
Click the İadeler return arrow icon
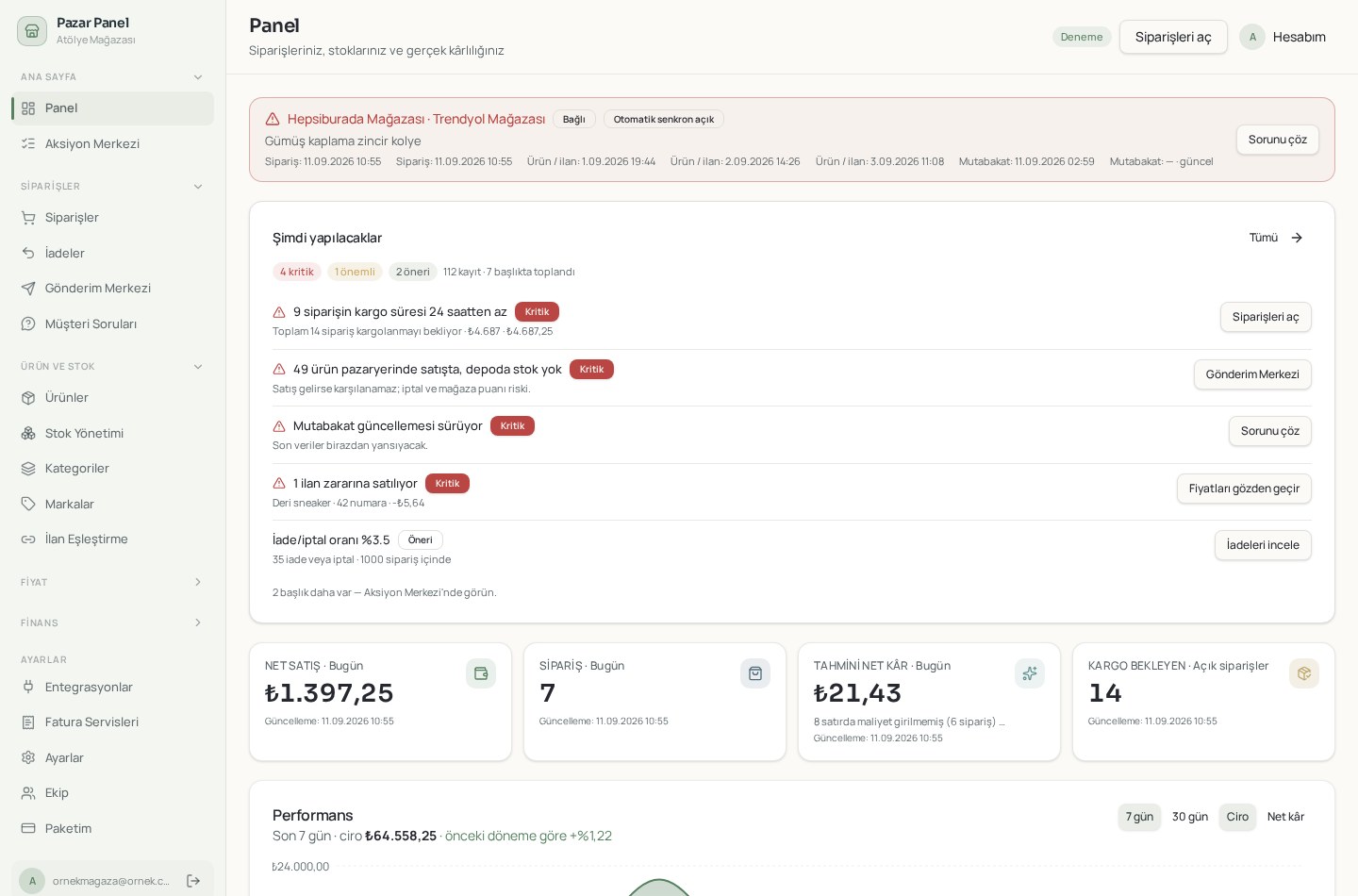[x=28, y=253]
